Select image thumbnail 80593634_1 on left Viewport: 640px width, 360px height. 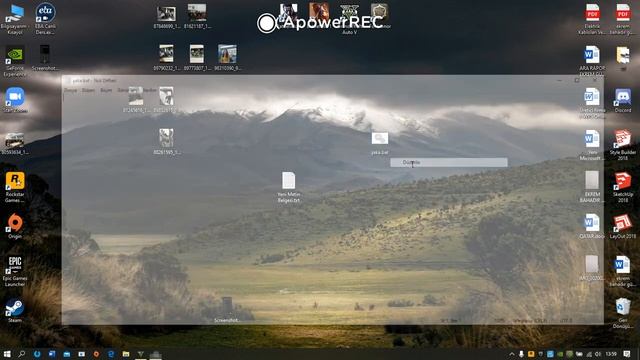[15, 143]
